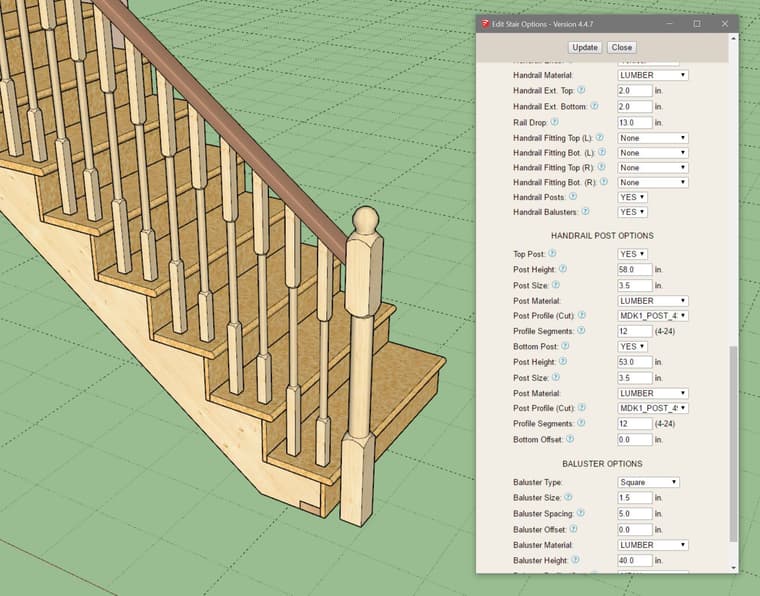The height and width of the screenshot is (596, 760).
Task: Focus the Baluster Size input field
Action: click(x=635, y=498)
